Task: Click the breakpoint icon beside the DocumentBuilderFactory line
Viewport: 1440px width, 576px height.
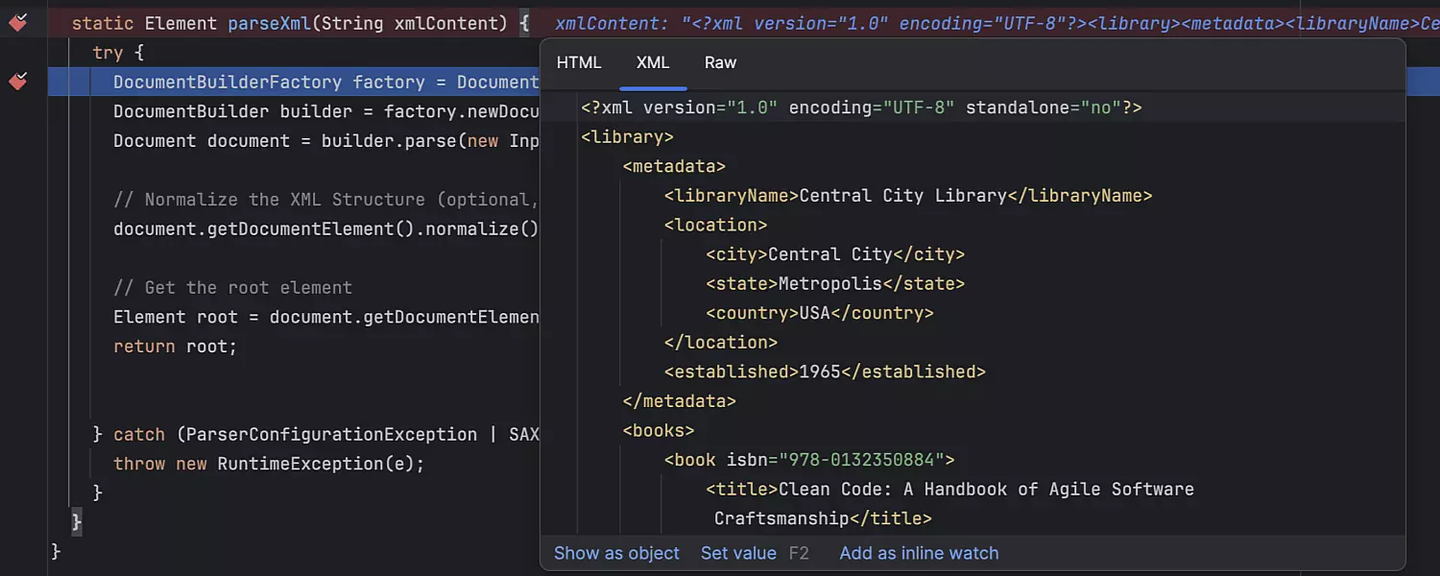Action: pyautogui.click(x=17, y=81)
